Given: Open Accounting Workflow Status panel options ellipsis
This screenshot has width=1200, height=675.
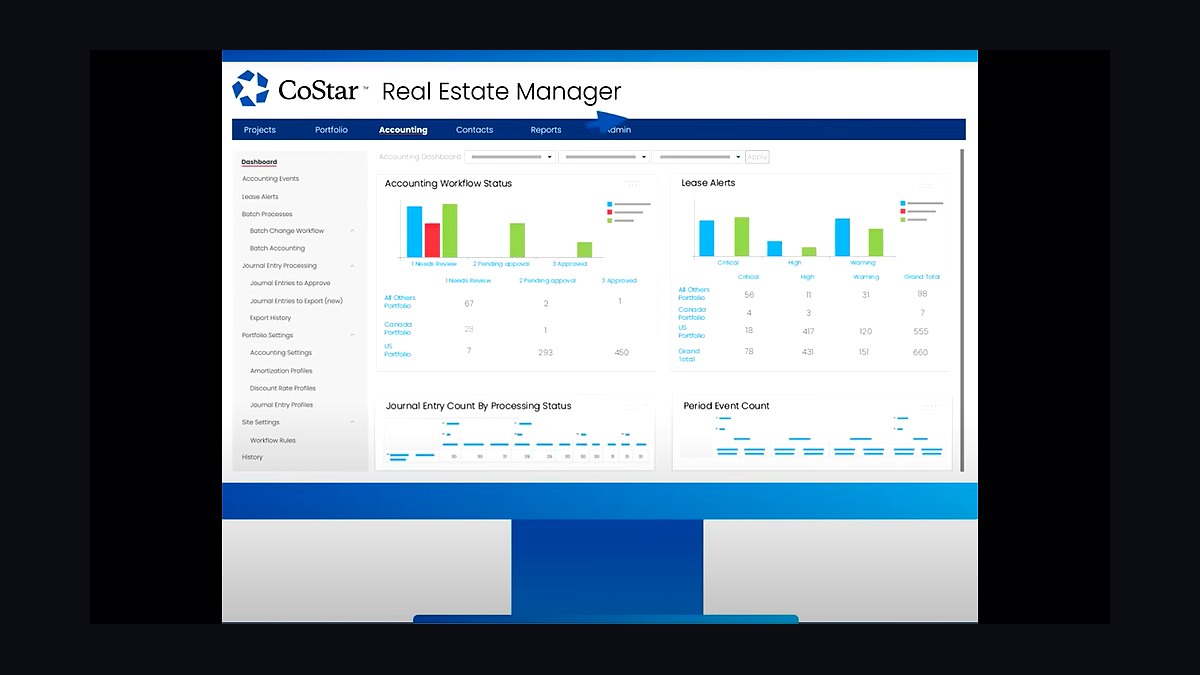Looking at the screenshot, I should [x=633, y=184].
